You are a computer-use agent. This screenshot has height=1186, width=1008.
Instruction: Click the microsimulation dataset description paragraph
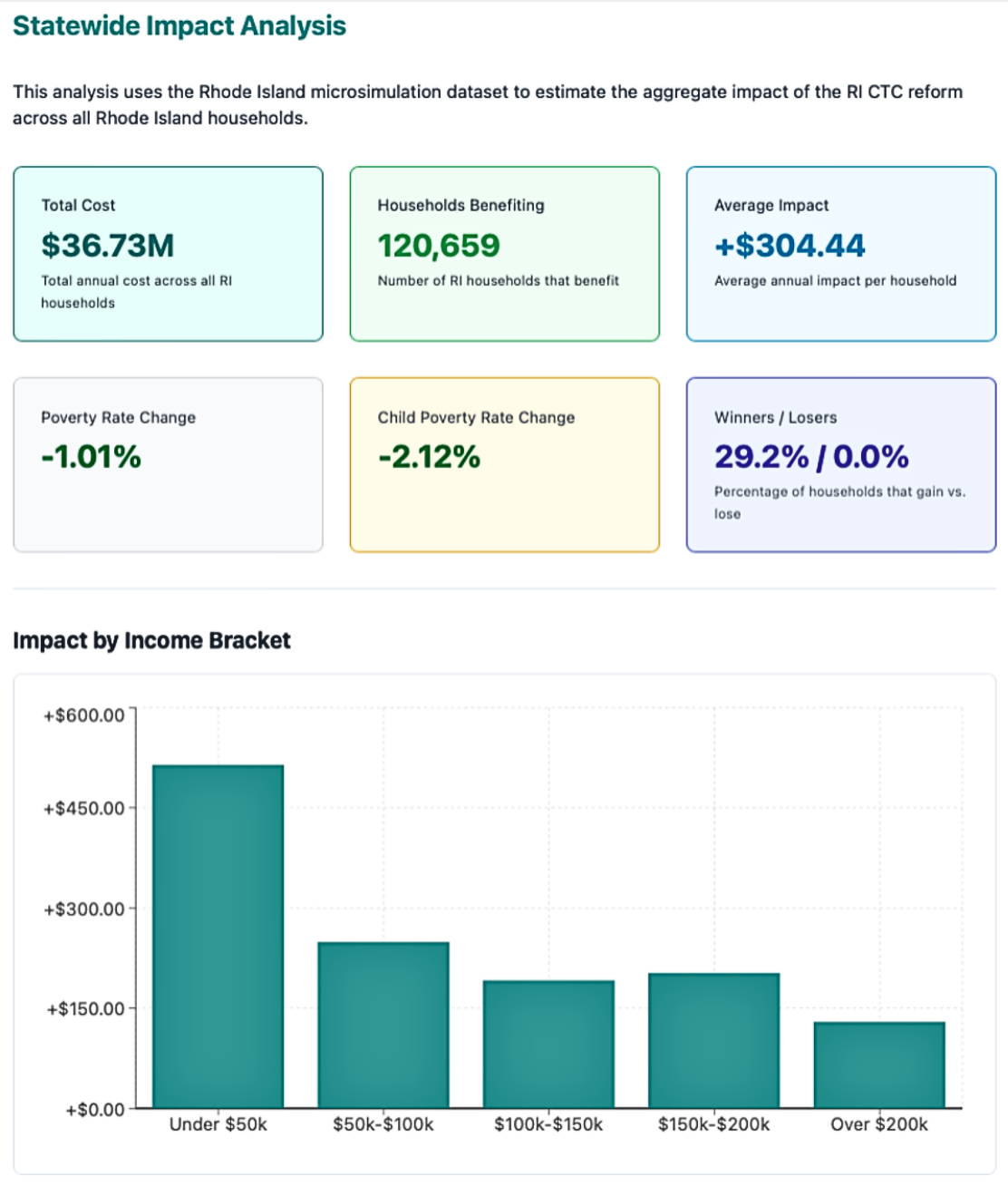[x=488, y=104]
